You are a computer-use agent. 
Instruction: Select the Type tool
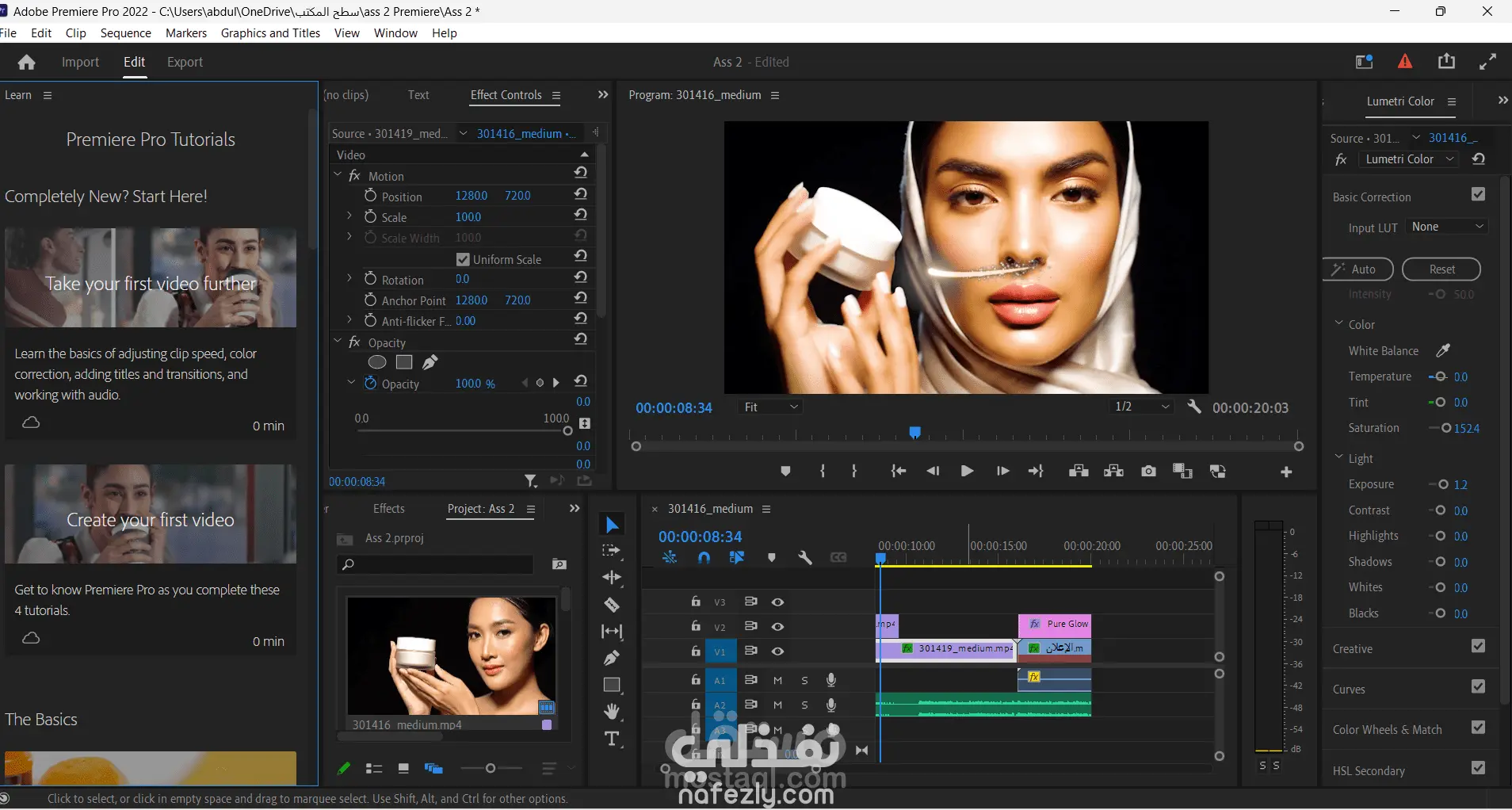(x=612, y=739)
